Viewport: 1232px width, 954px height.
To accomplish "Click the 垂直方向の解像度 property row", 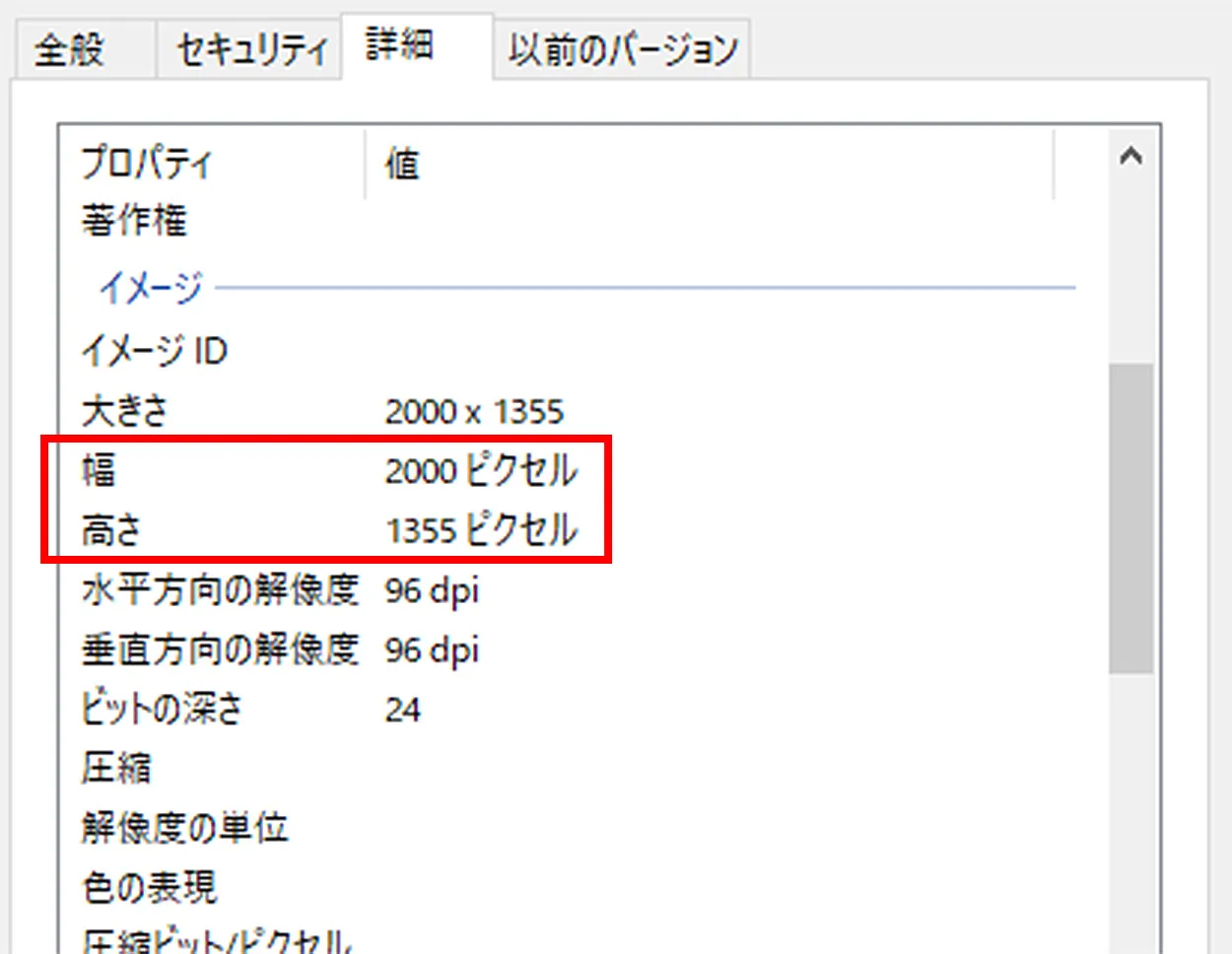I will (219, 649).
